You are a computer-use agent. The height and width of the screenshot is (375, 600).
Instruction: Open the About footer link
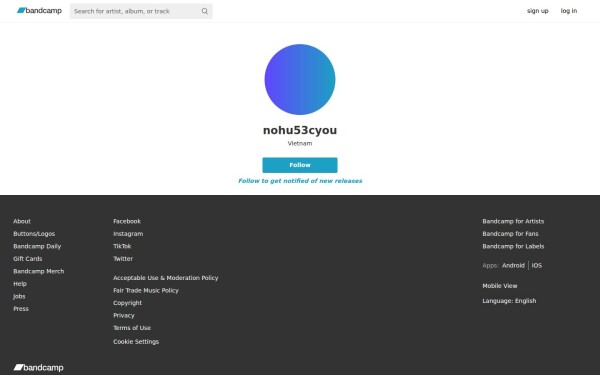[22, 221]
